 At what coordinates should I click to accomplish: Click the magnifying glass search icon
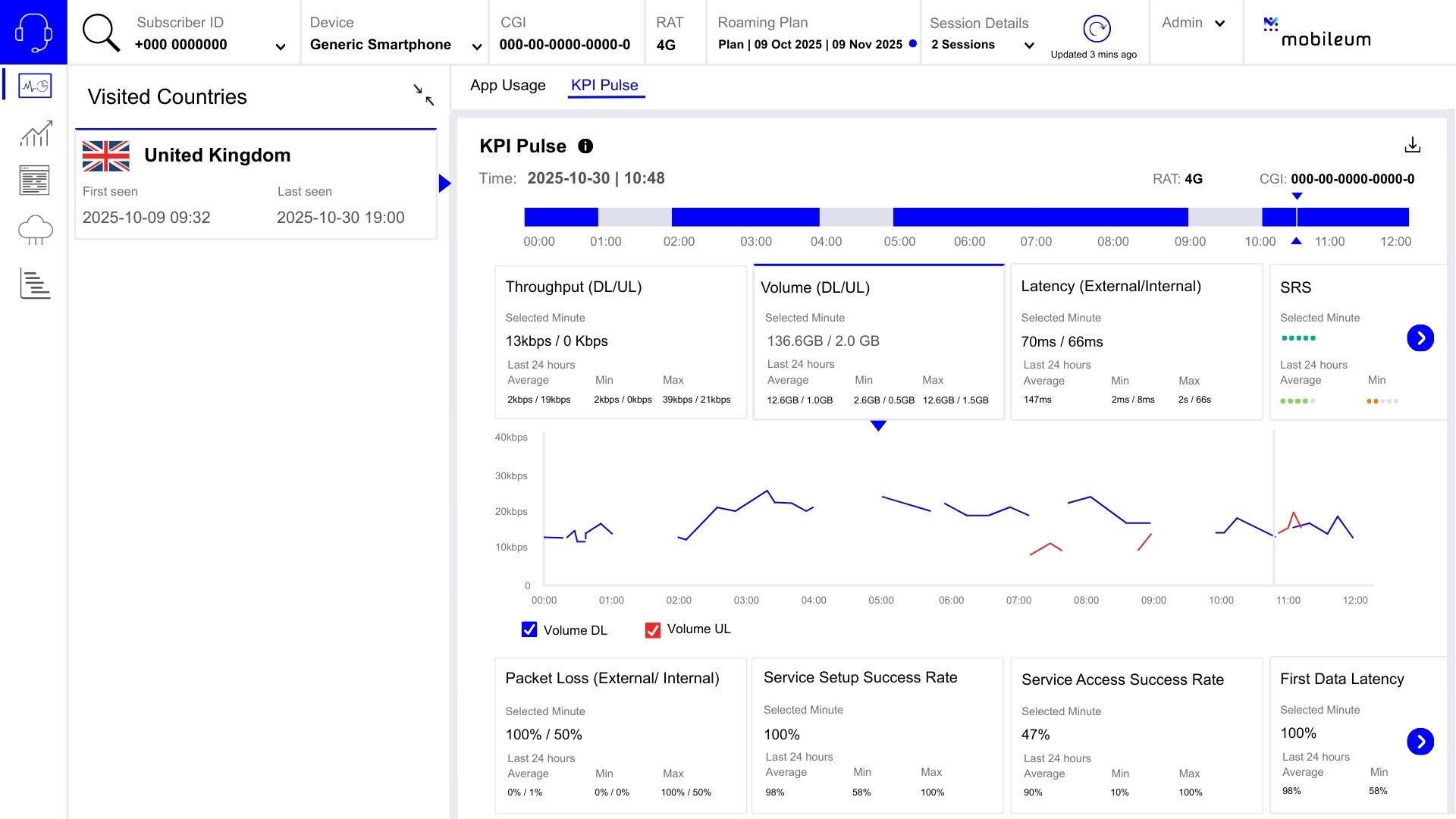click(x=101, y=33)
